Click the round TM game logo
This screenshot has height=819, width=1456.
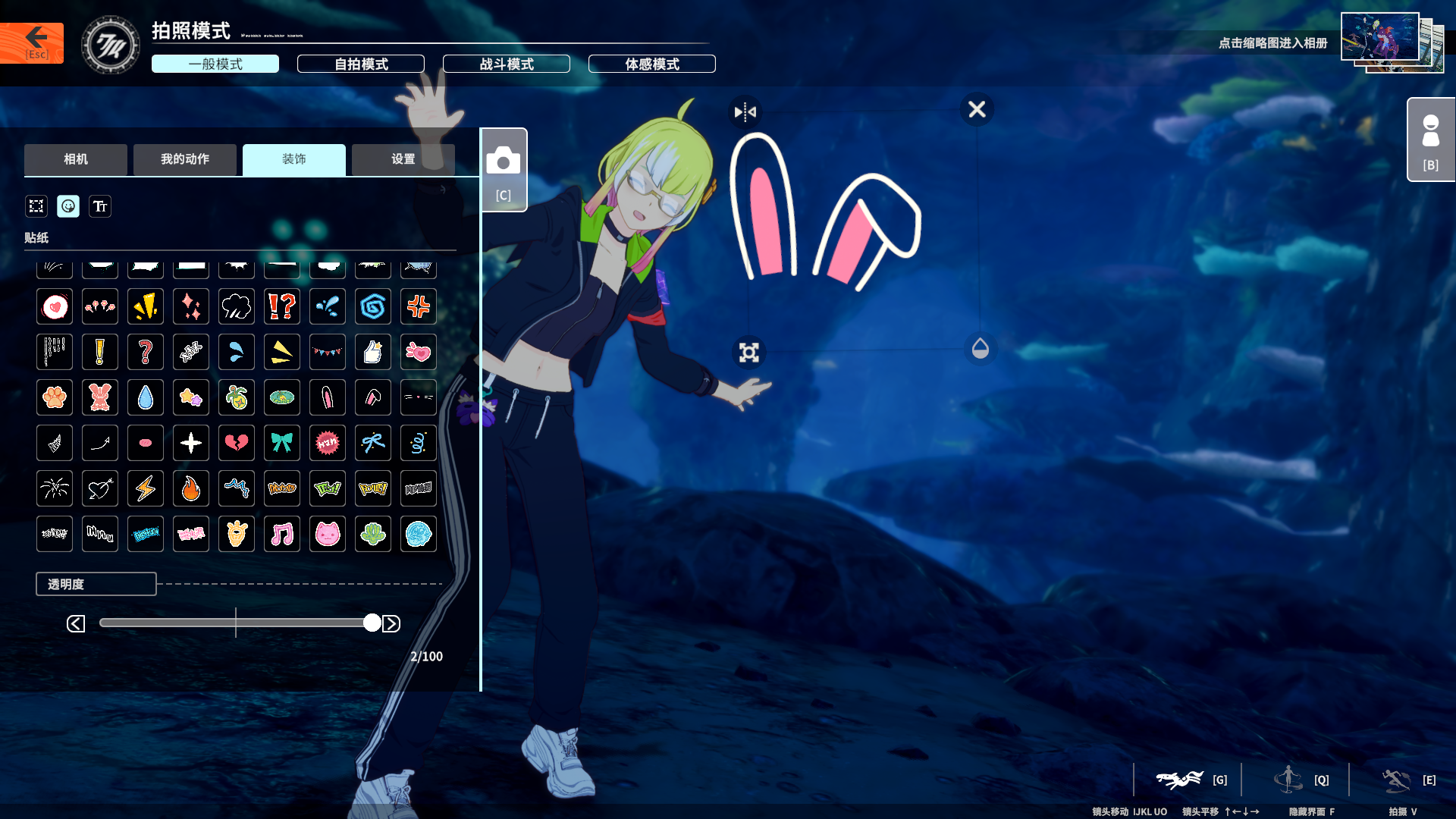(x=111, y=45)
